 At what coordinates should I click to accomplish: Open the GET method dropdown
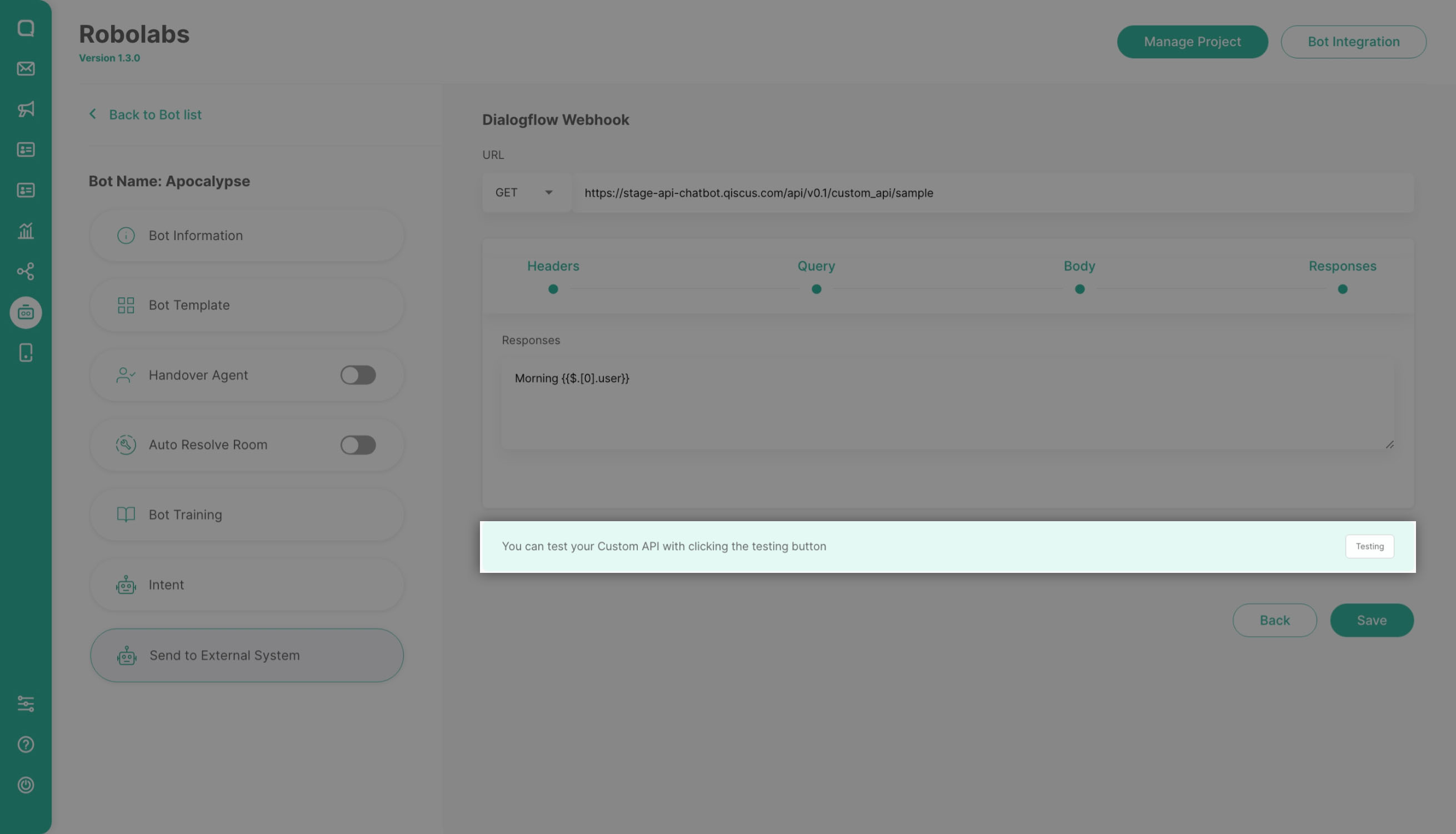click(x=525, y=193)
